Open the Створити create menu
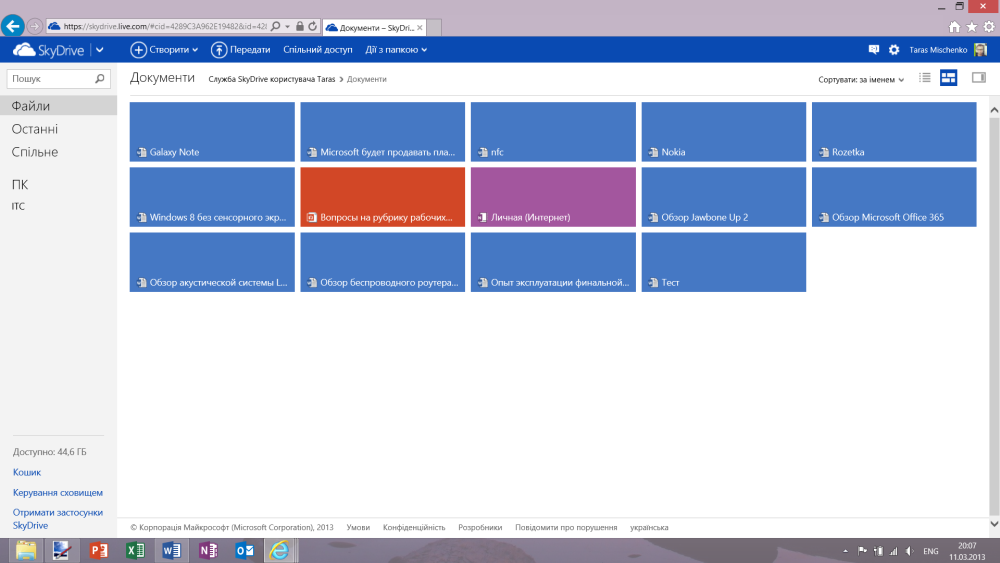Viewport: 1000px width, 563px height. pos(164,50)
